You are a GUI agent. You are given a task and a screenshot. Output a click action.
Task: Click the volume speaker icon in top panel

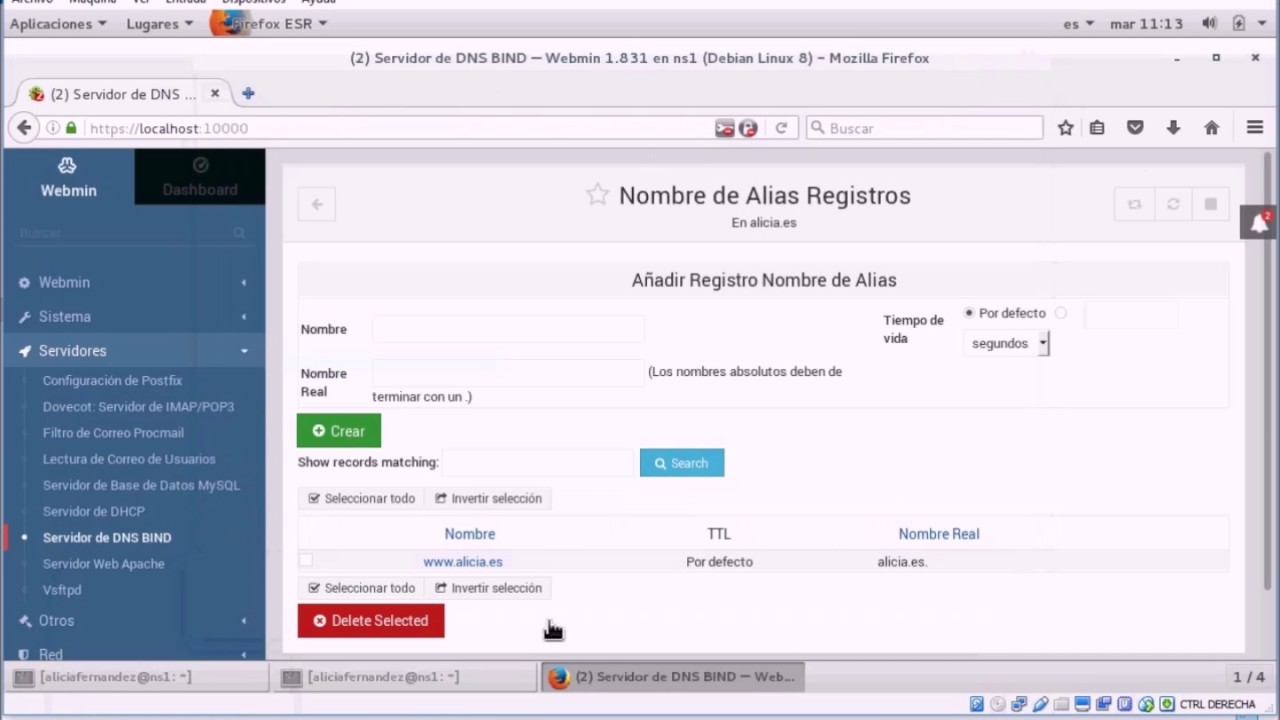(x=1209, y=23)
